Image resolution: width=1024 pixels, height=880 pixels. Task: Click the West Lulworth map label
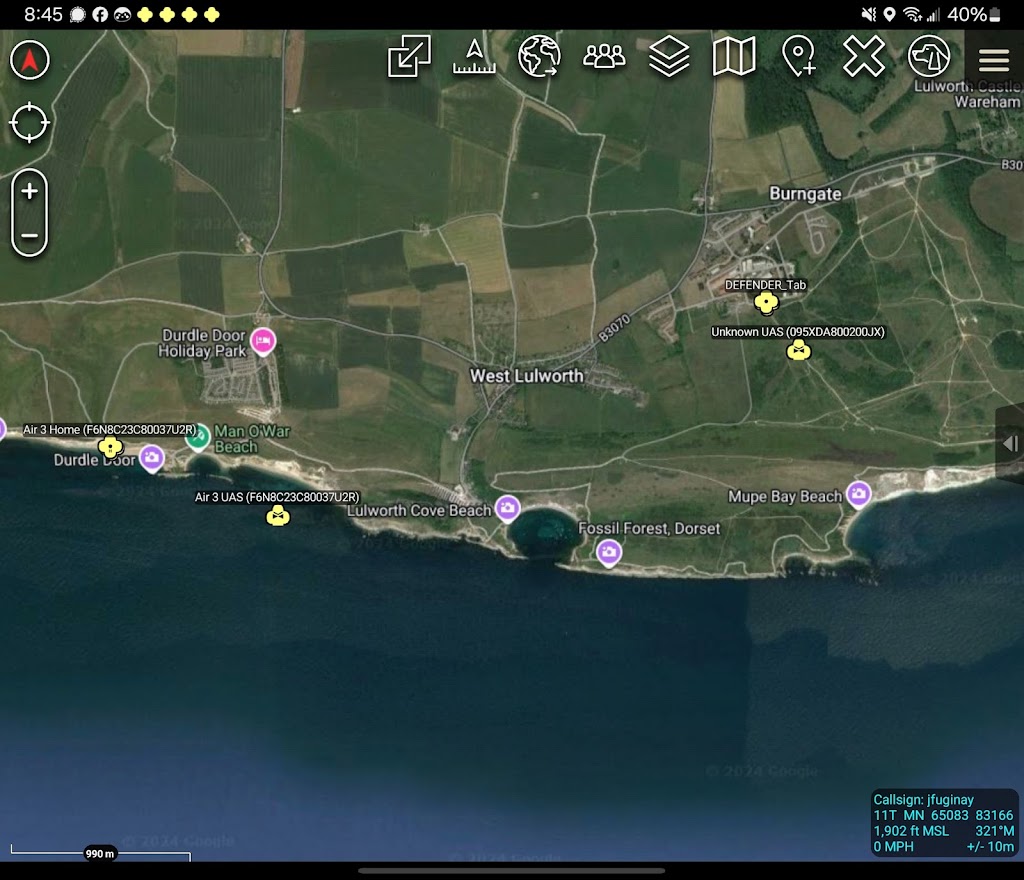pos(526,376)
